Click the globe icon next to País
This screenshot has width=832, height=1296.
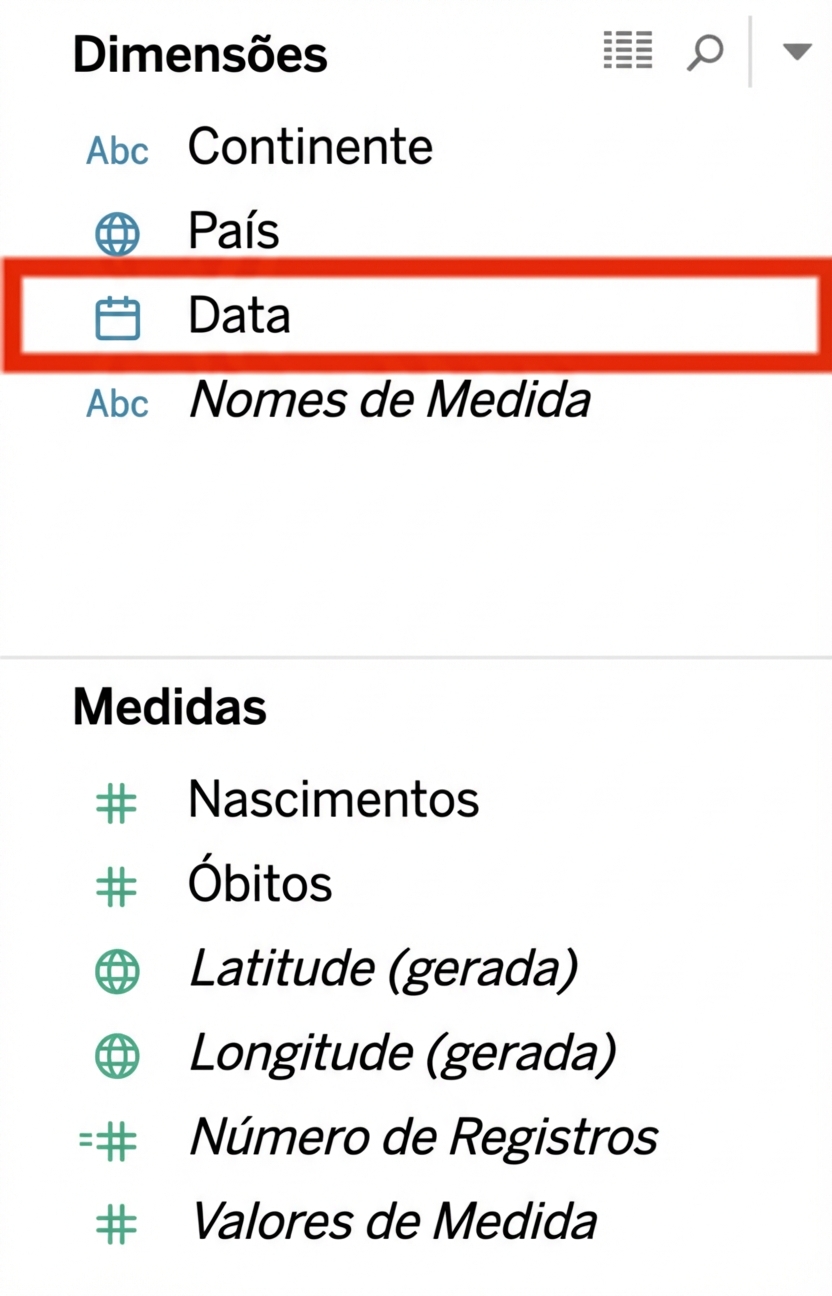tap(117, 235)
